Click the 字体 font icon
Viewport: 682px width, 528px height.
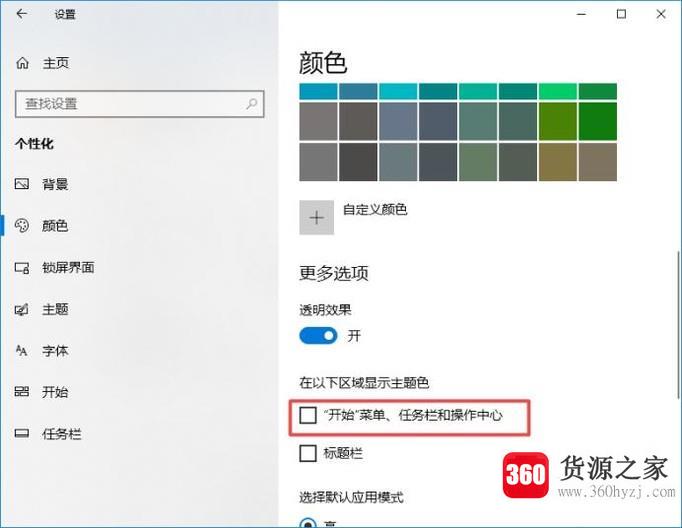pyautogui.click(x=22, y=351)
